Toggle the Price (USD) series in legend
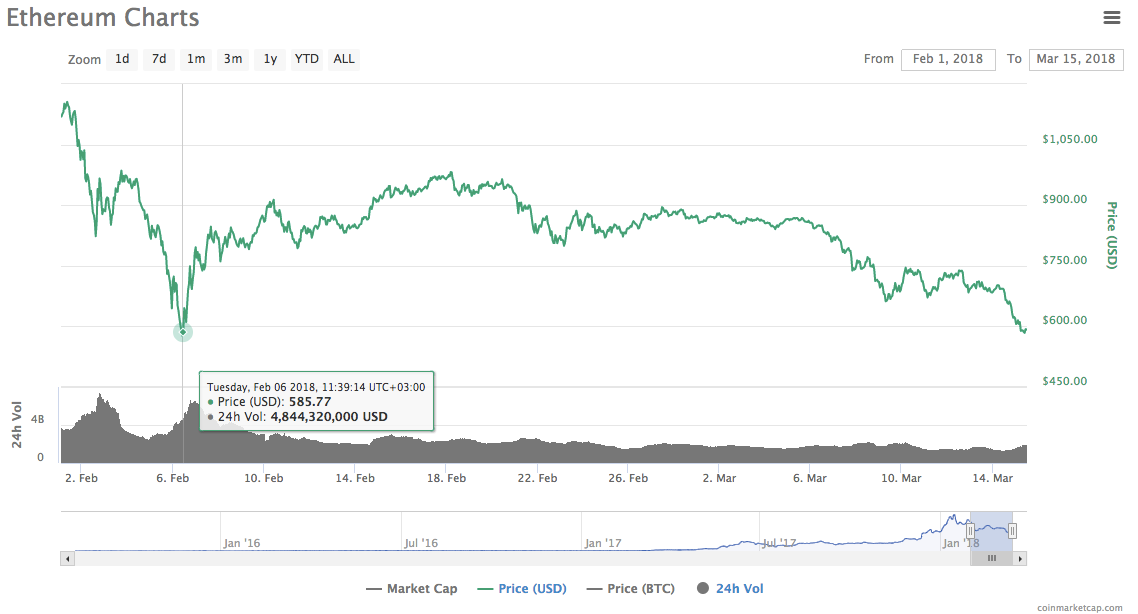Viewport: 1138px width, 614px height. click(522, 589)
